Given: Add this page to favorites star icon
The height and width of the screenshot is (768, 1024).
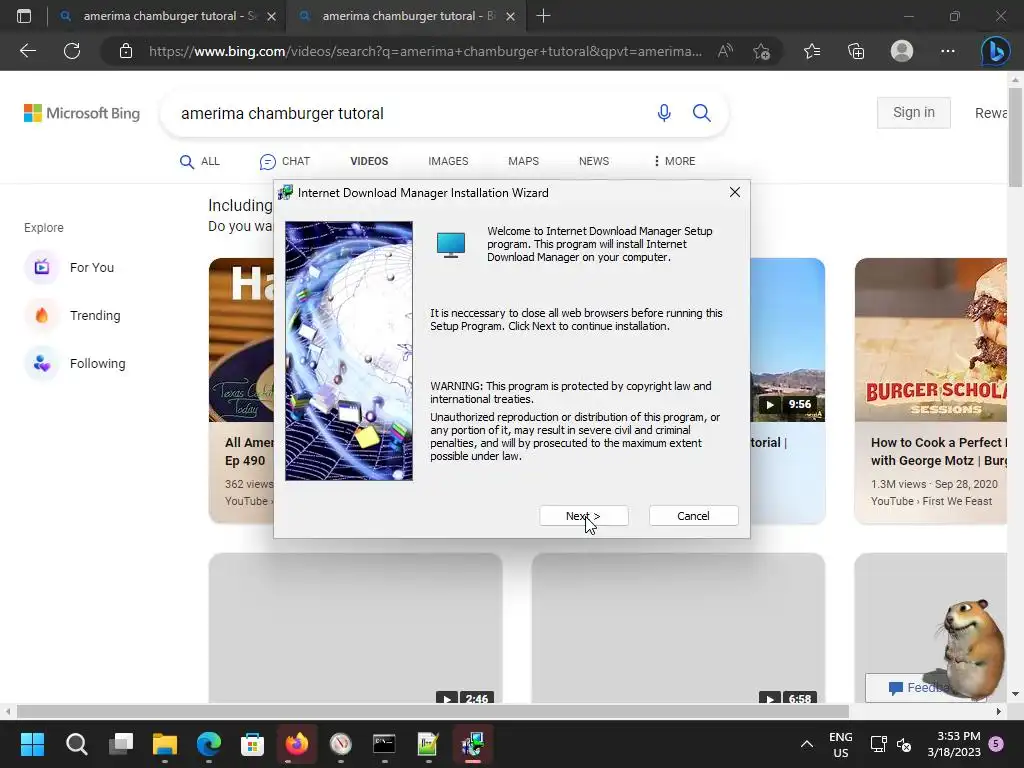Looking at the screenshot, I should click(x=761, y=51).
